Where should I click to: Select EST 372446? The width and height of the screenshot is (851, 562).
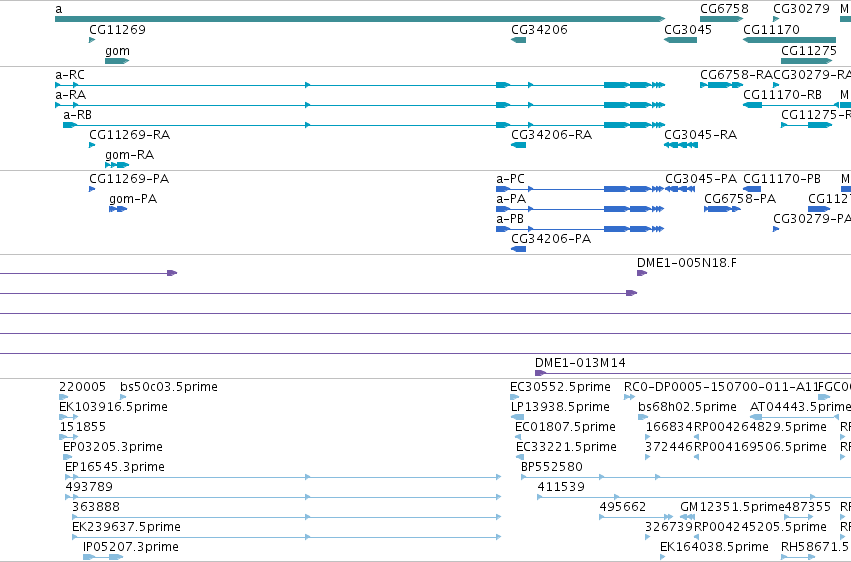point(647,457)
